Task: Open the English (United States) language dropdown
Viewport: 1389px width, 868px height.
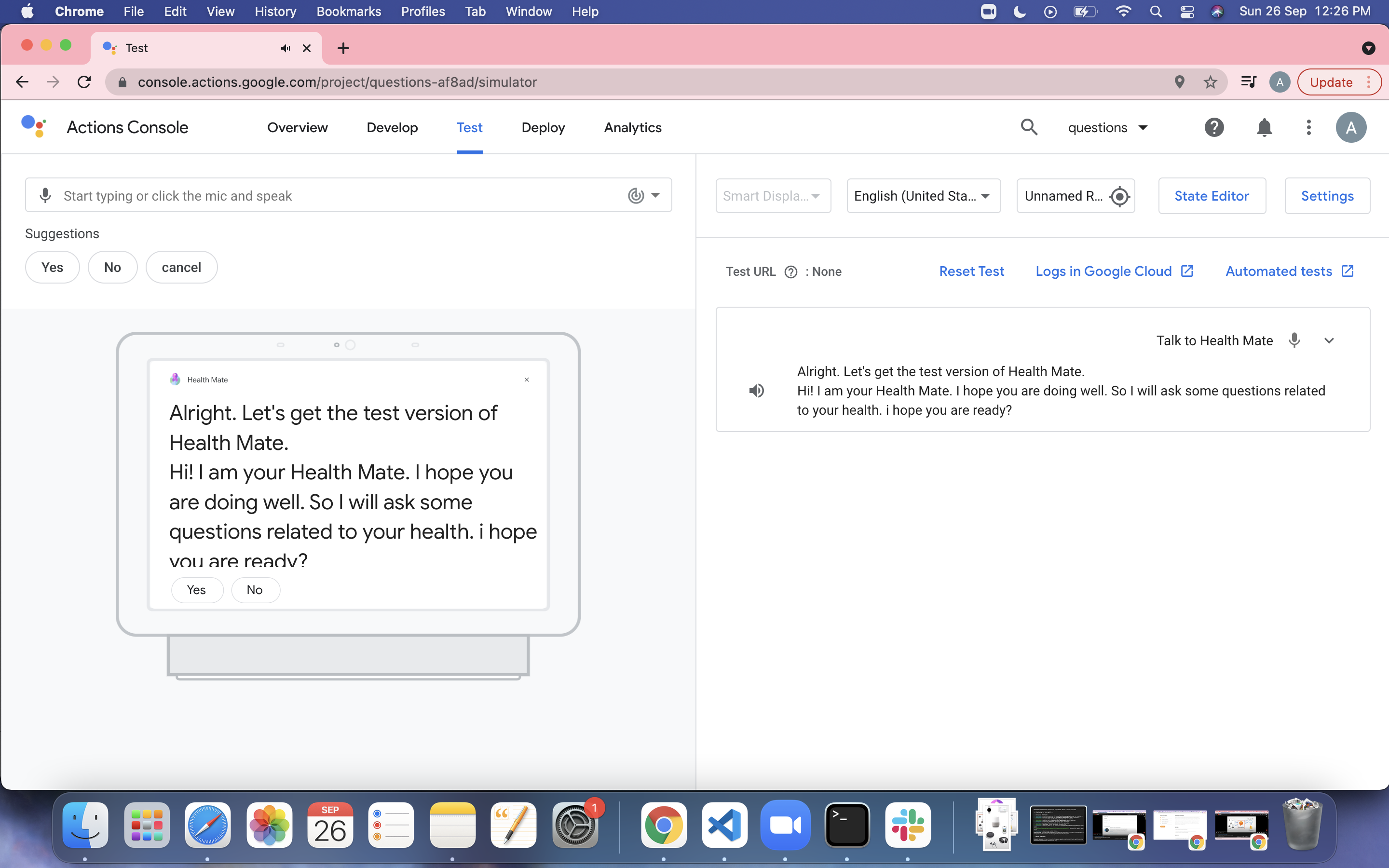Action: point(923,196)
